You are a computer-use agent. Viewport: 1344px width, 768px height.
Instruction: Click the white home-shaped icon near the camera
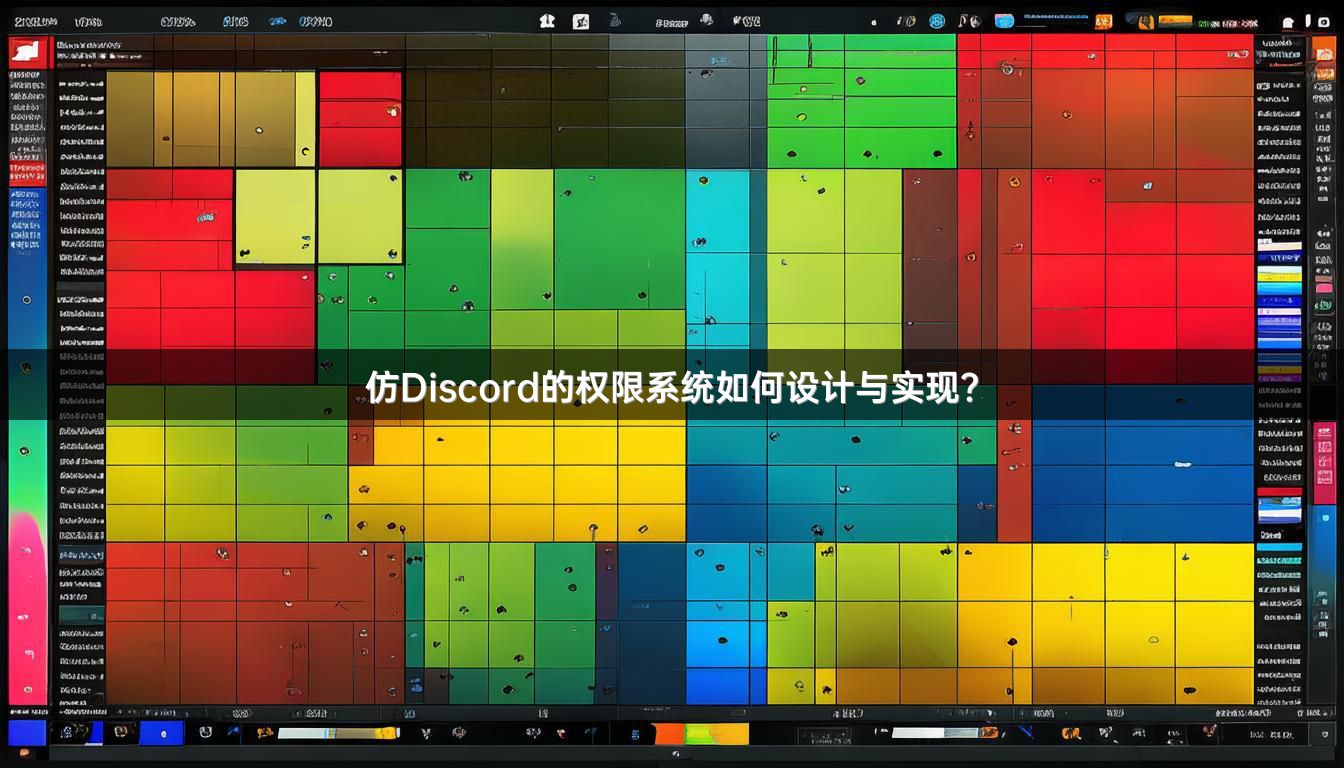click(x=1288, y=22)
